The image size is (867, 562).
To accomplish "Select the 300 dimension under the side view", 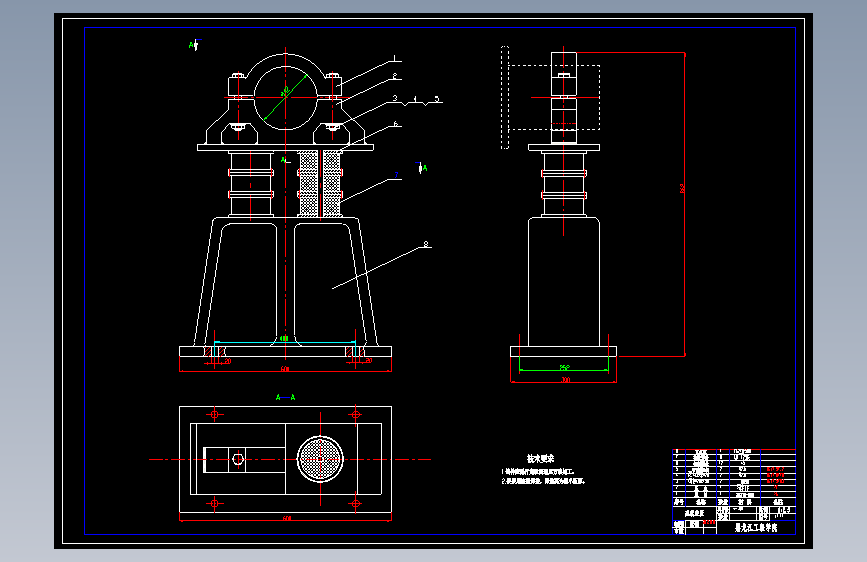I will pos(565,379).
